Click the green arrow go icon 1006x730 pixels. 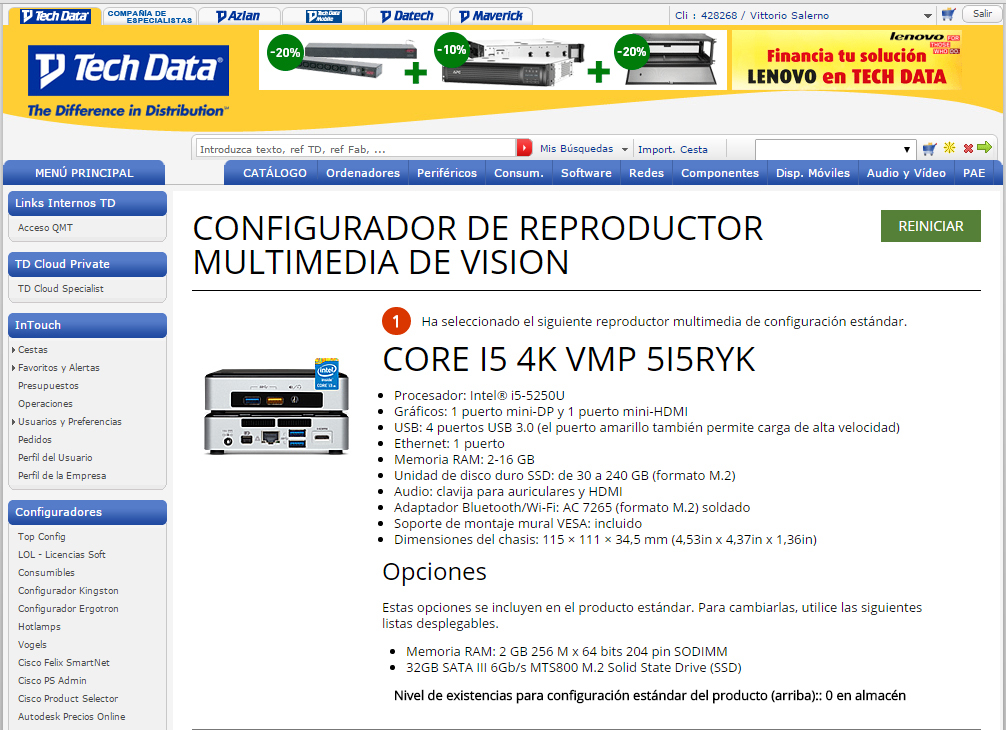pyautogui.click(x=984, y=149)
